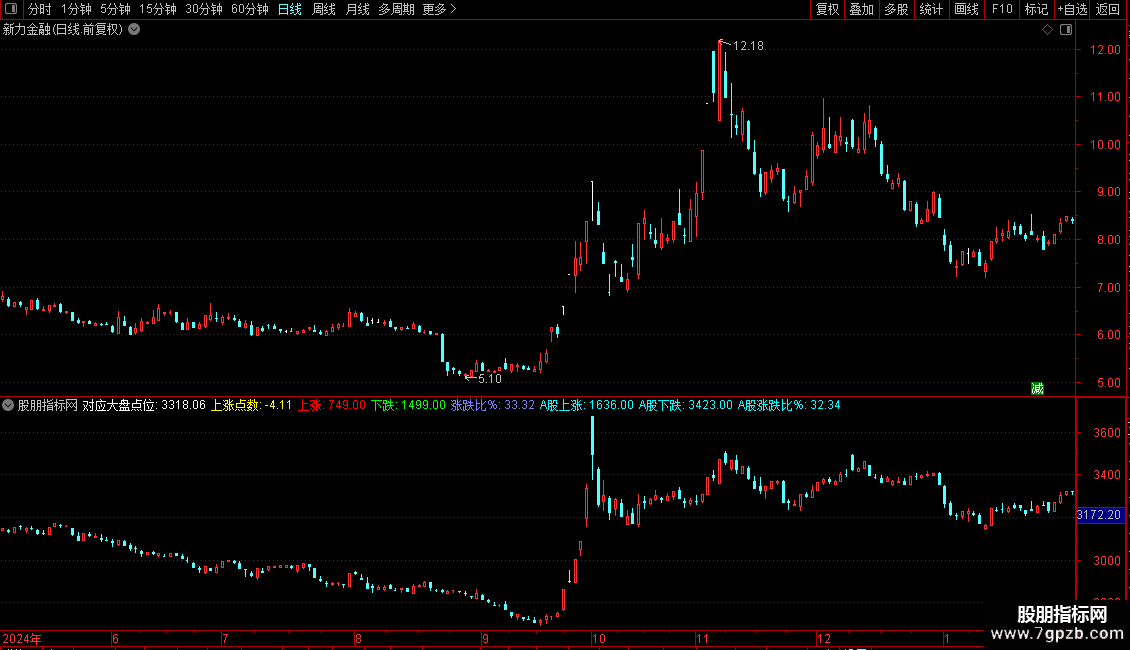Click the 对应大盘点位 3318.06 readout
This screenshot has height=650, width=1130.
(144, 405)
